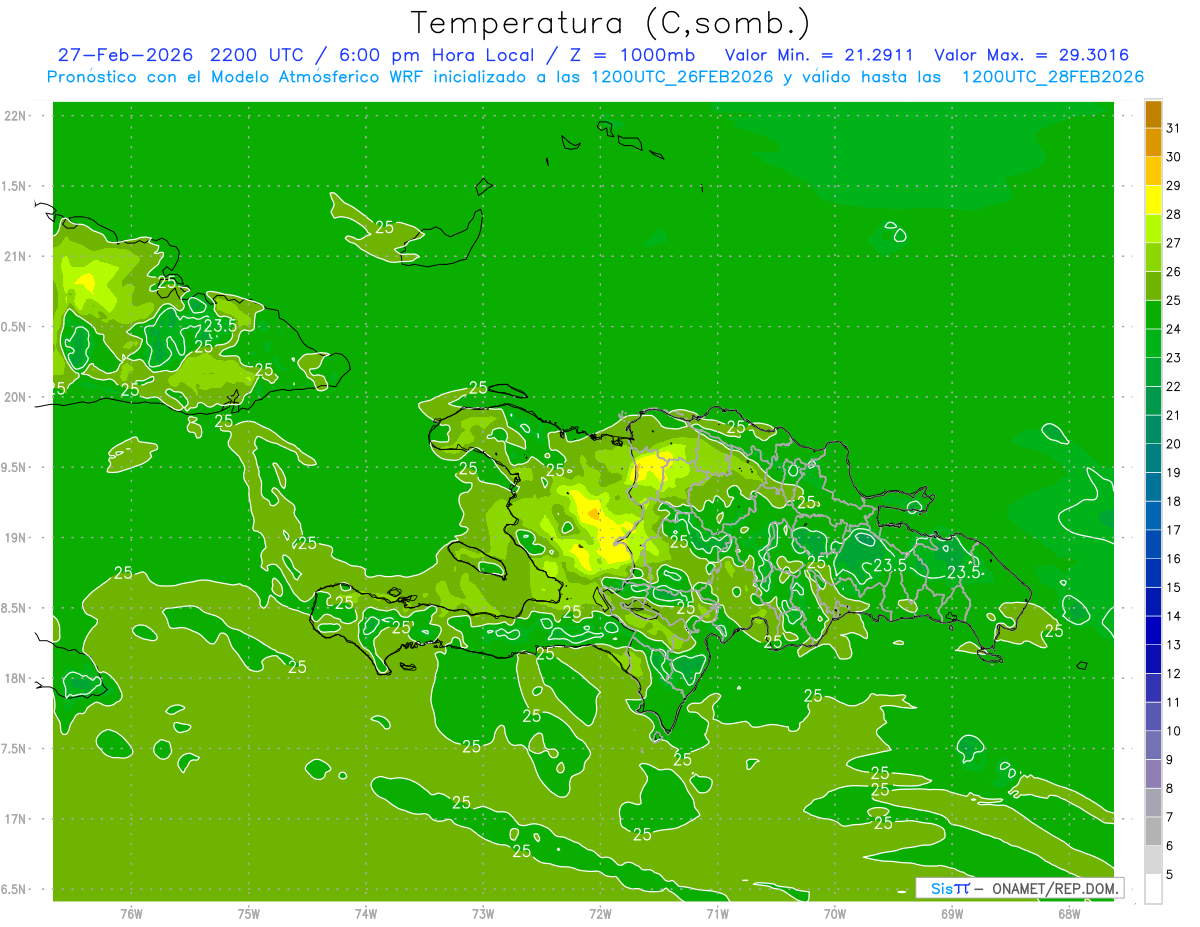Click the yellow colorbar swatch between 28 and 29
The image size is (1200, 927).
coord(1153,200)
